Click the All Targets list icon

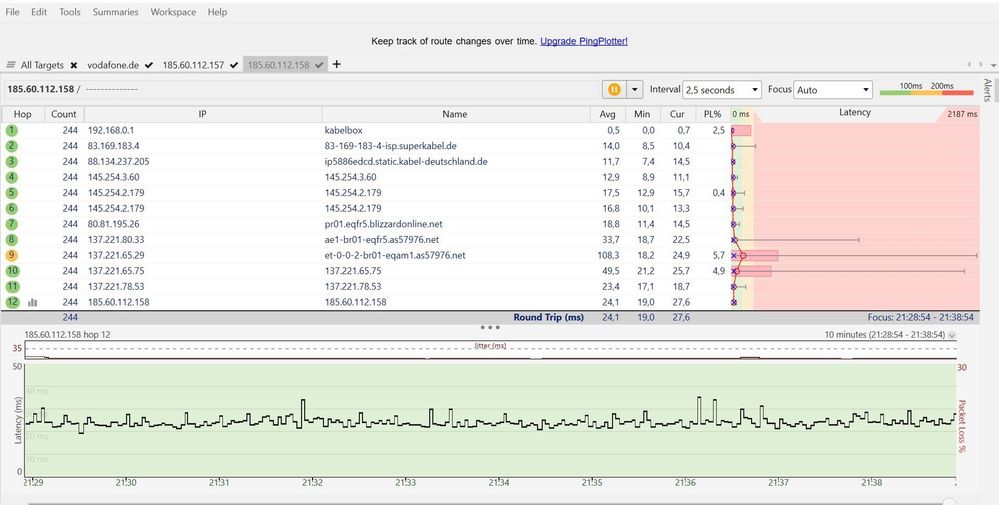11,65
